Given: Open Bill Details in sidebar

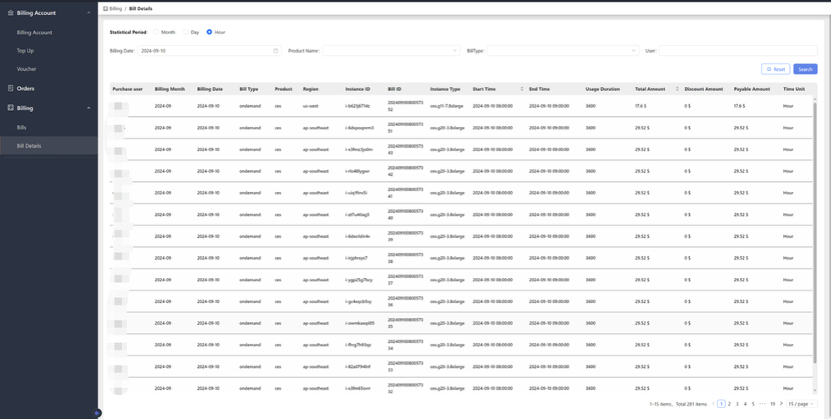Looking at the screenshot, I should (29, 146).
